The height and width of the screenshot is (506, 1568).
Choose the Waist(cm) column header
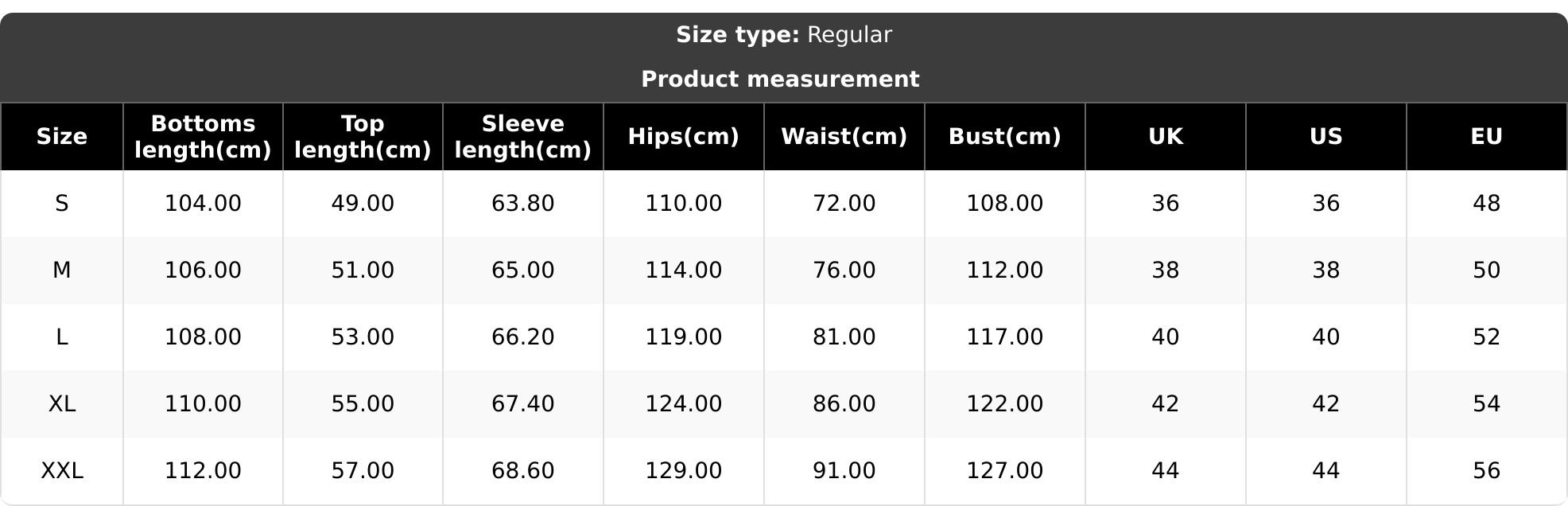(844, 137)
